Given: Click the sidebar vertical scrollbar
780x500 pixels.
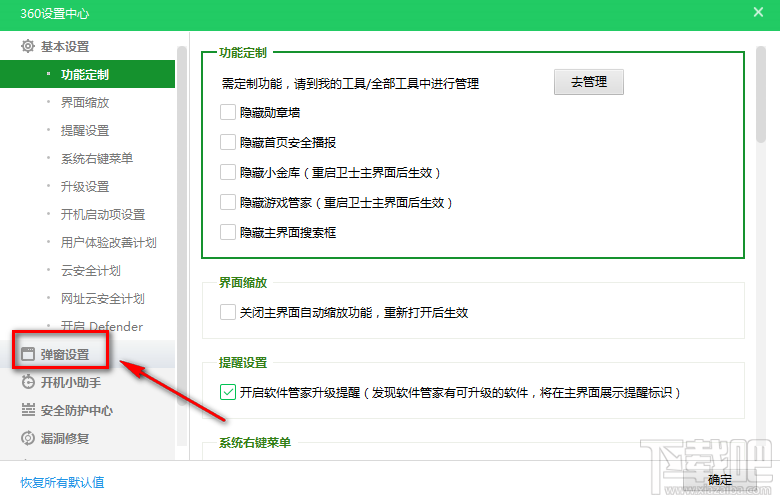Looking at the screenshot, I should [182, 224].
